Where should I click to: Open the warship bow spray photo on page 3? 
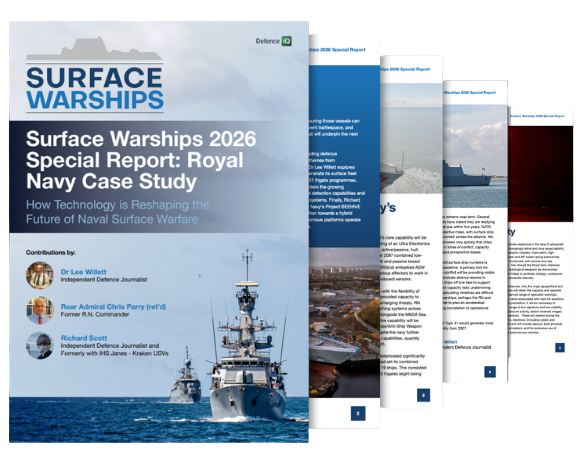point(411,139)
